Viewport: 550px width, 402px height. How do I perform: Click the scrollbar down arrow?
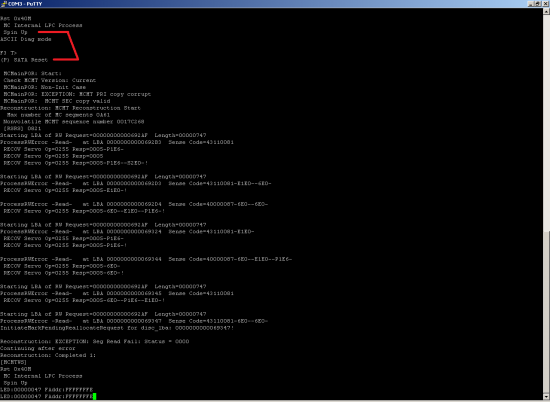pyautogui.click(x=546, y=396)
